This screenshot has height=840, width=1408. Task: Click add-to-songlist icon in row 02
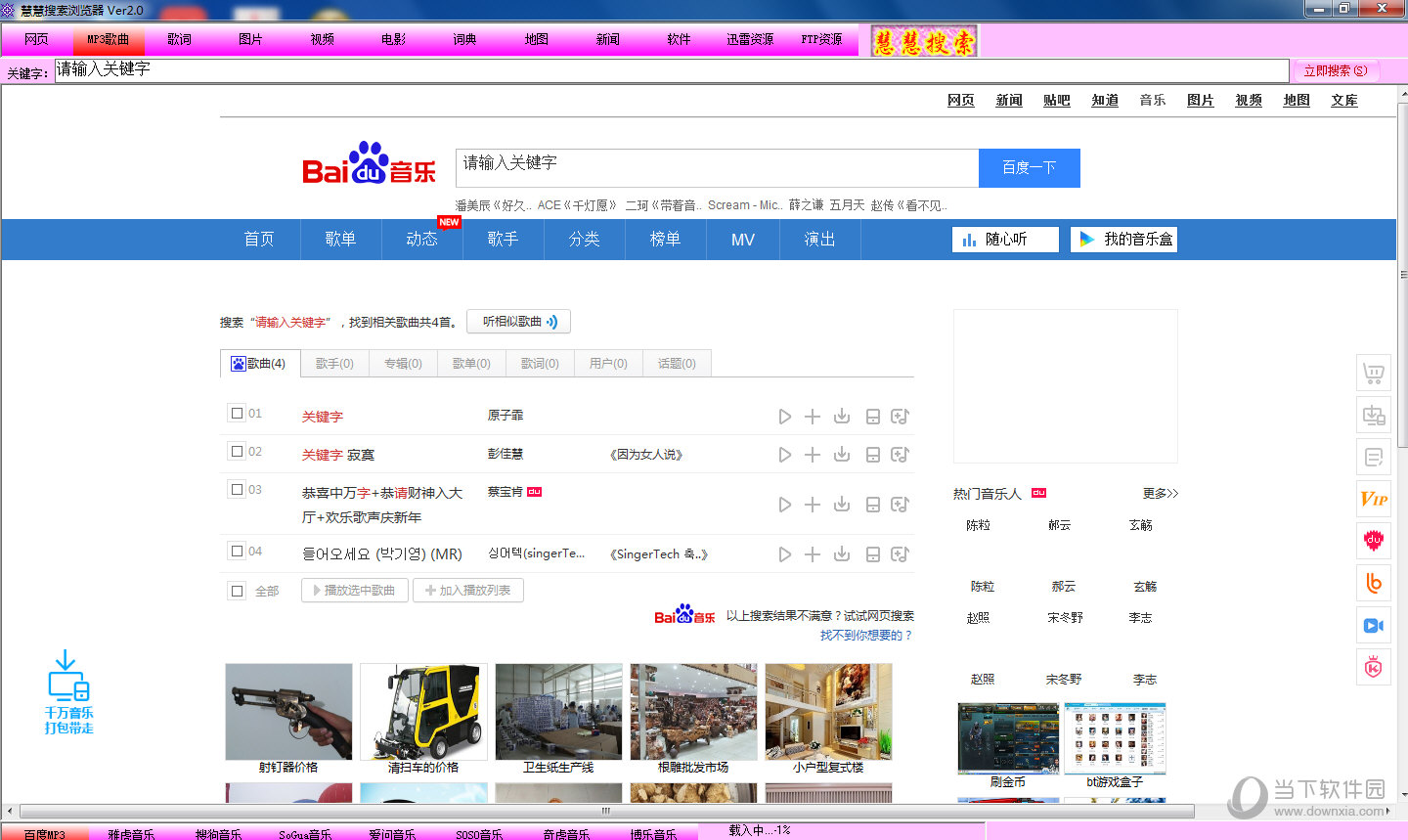click(901, 455)
